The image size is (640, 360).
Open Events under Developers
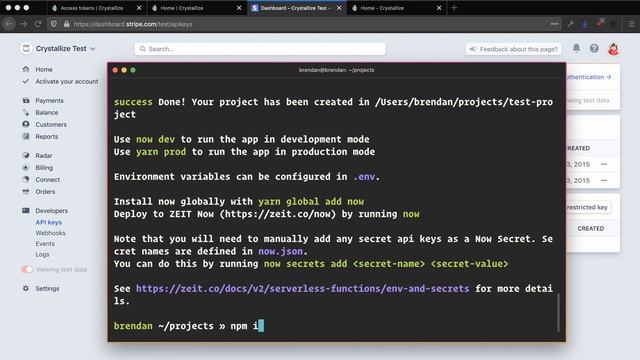pyautogui.click(x=45, y=243)
